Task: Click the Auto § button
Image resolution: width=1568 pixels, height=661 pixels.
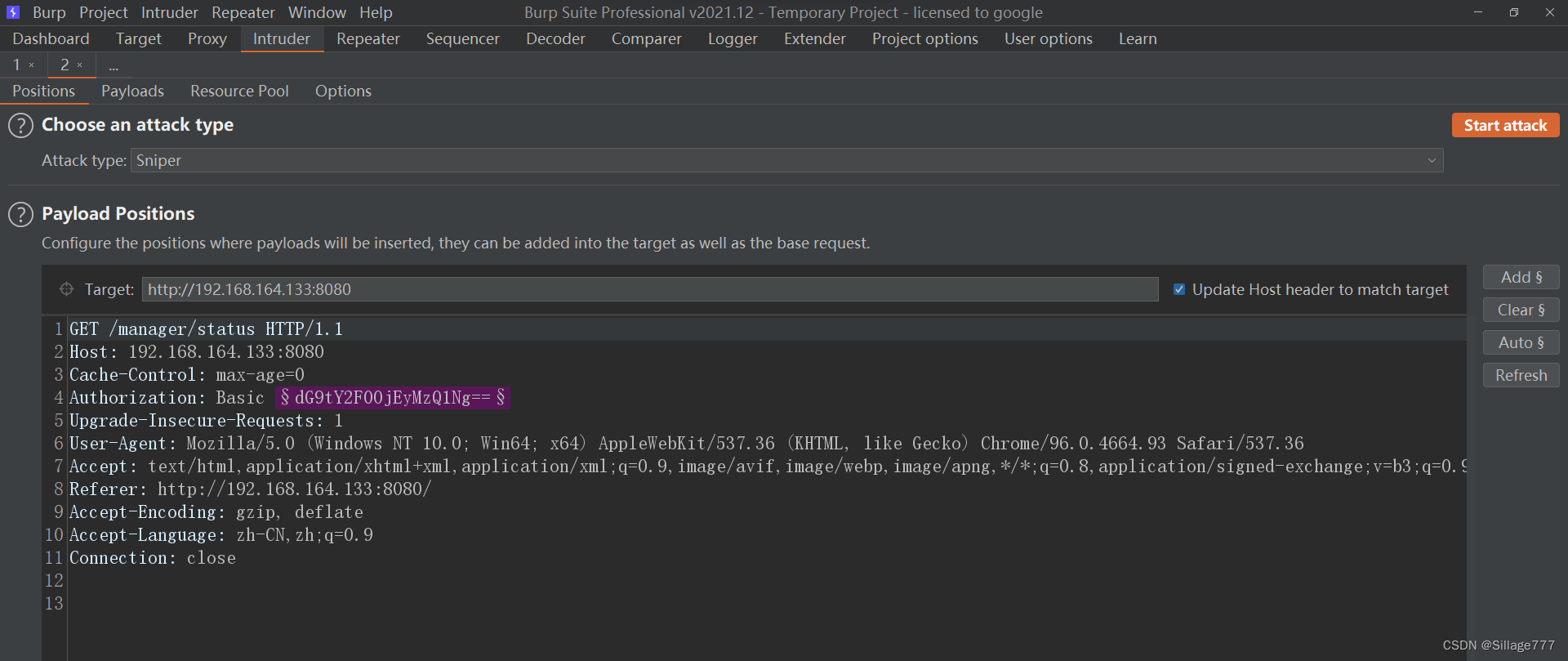Action: (x=1521, y=342)
